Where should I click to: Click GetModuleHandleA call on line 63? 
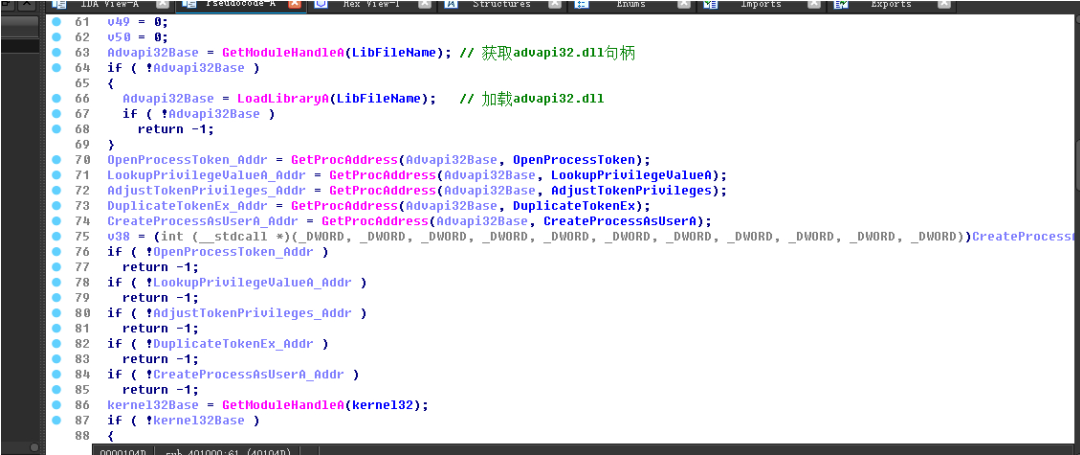tap(283, 52)
